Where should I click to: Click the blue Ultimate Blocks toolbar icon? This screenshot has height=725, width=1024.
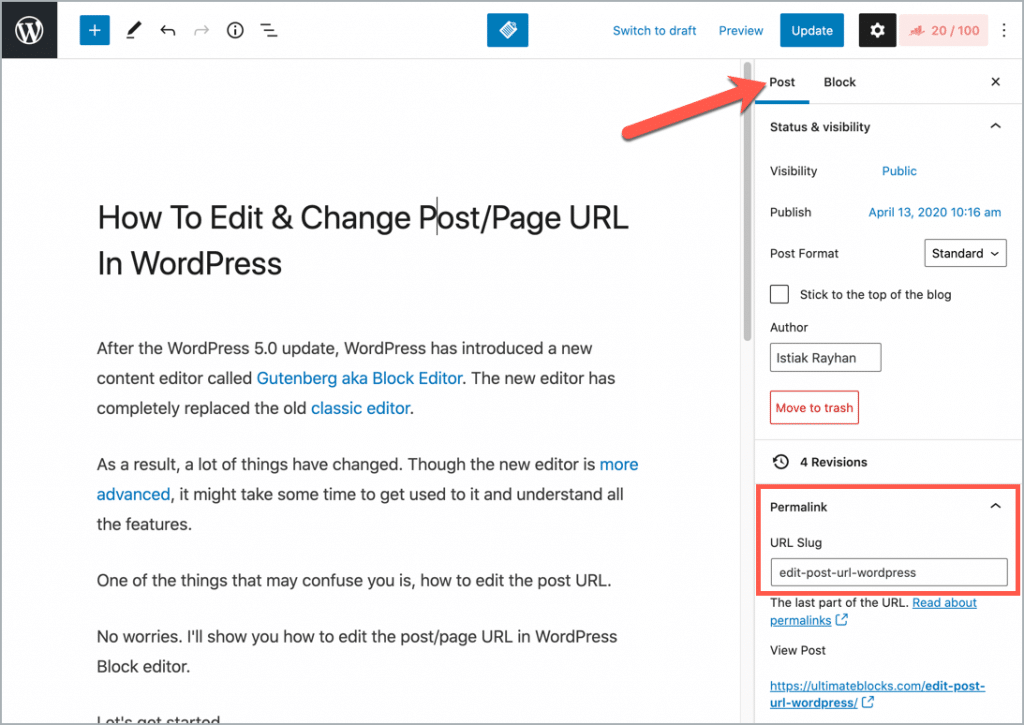coord(507,30)
